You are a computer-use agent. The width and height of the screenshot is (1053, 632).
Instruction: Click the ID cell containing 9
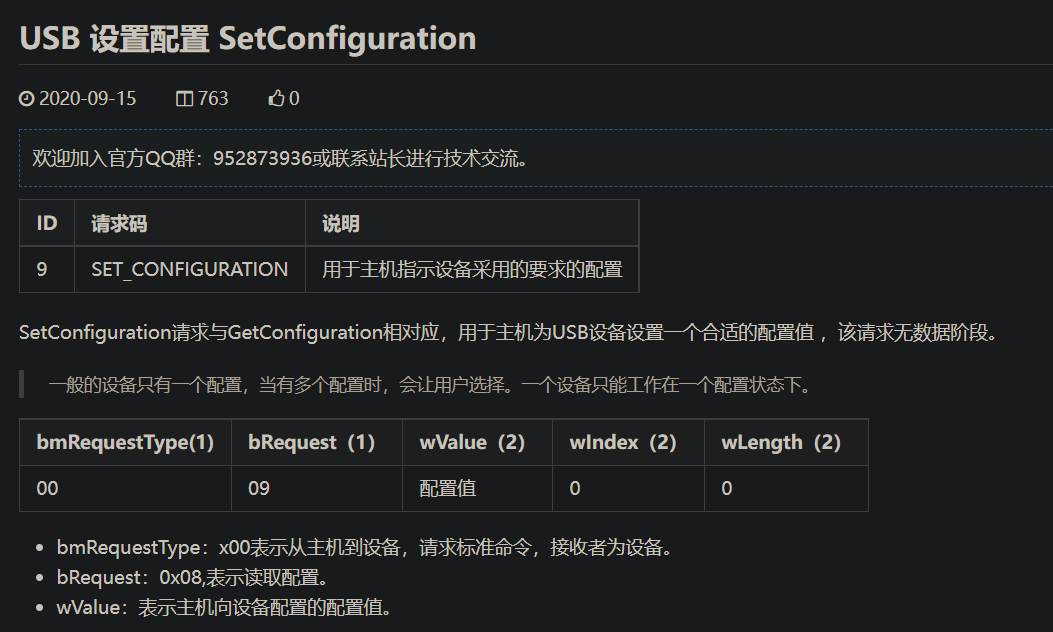(x=42, y=269)
